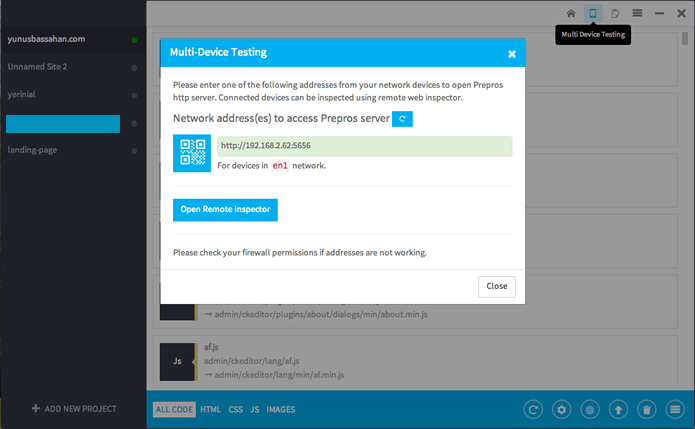The image size is (695, 429).
Task: Click Open Remote Inspector button
Action: (225, 210)
